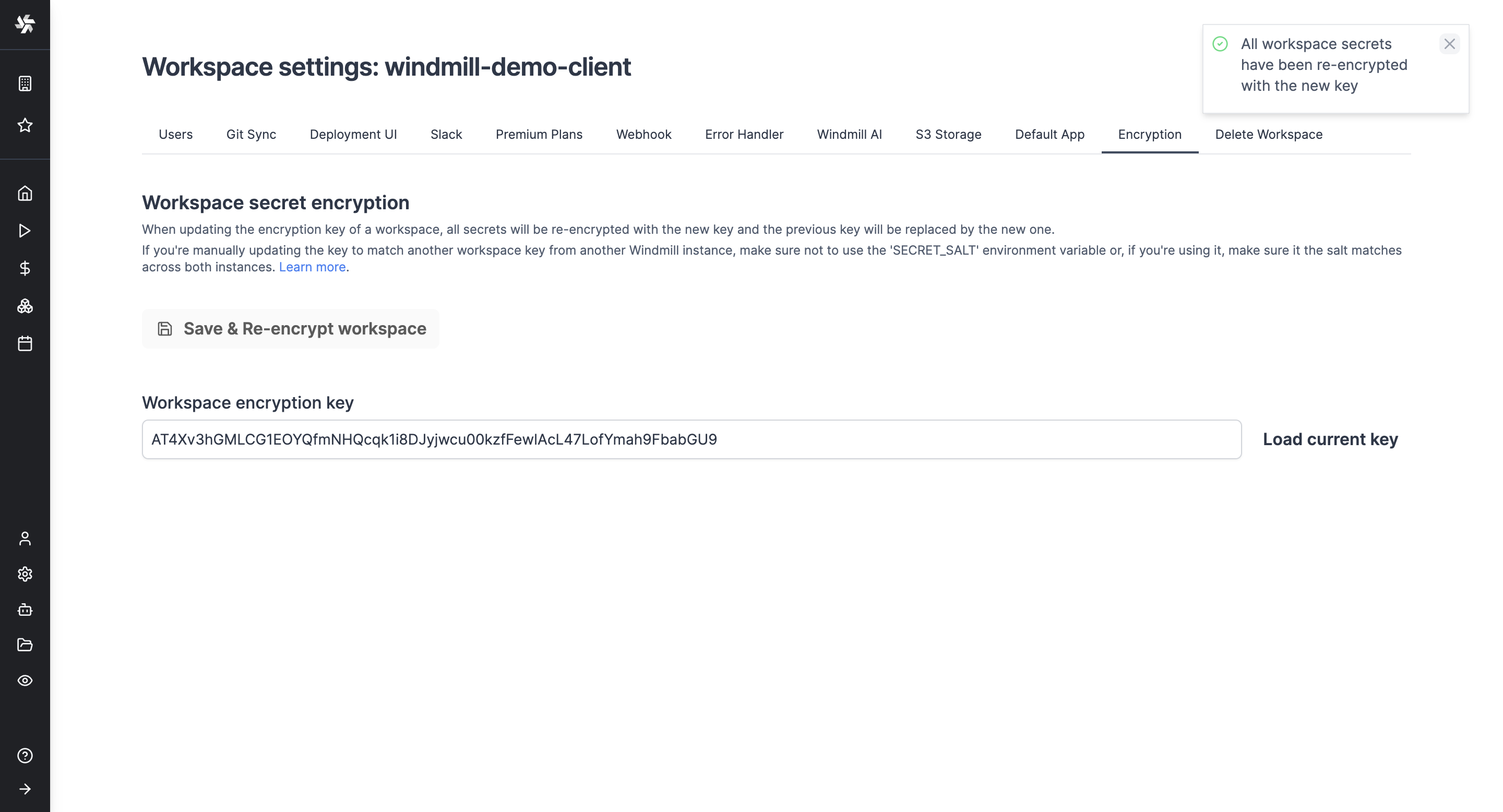This screenshot has width=1503, height=812.
Task: Open settings gear icon in sidebar
Action: pos(25,574)
